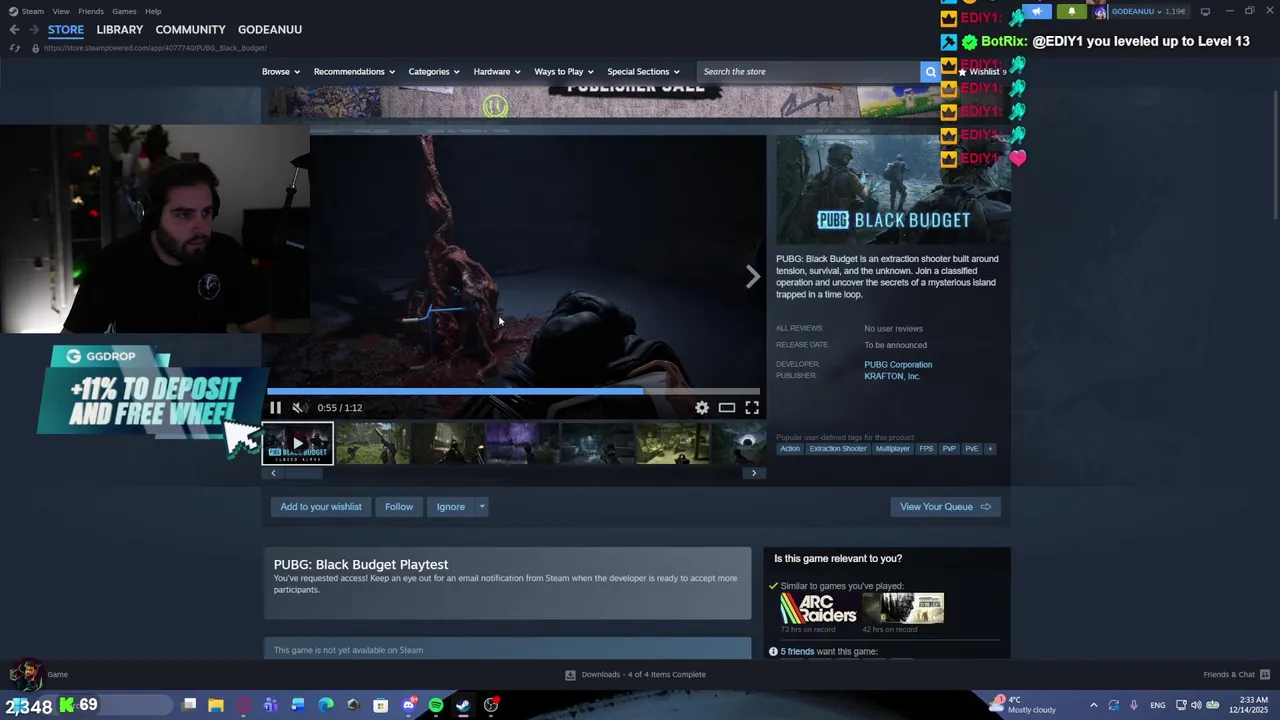Viewport: 1280px width, 720px height.
Task: Expand the Ways to Play dropdown
Action: (564, 71)
